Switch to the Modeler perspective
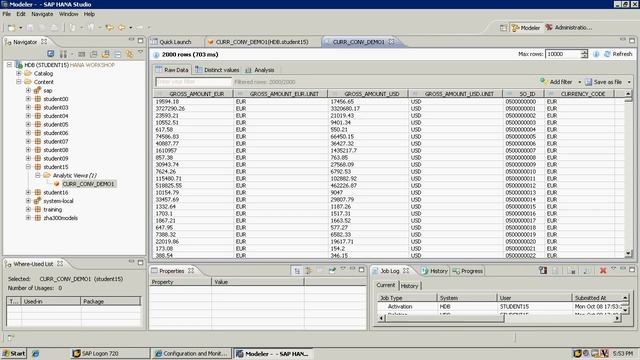 click(x=526, y=28)
